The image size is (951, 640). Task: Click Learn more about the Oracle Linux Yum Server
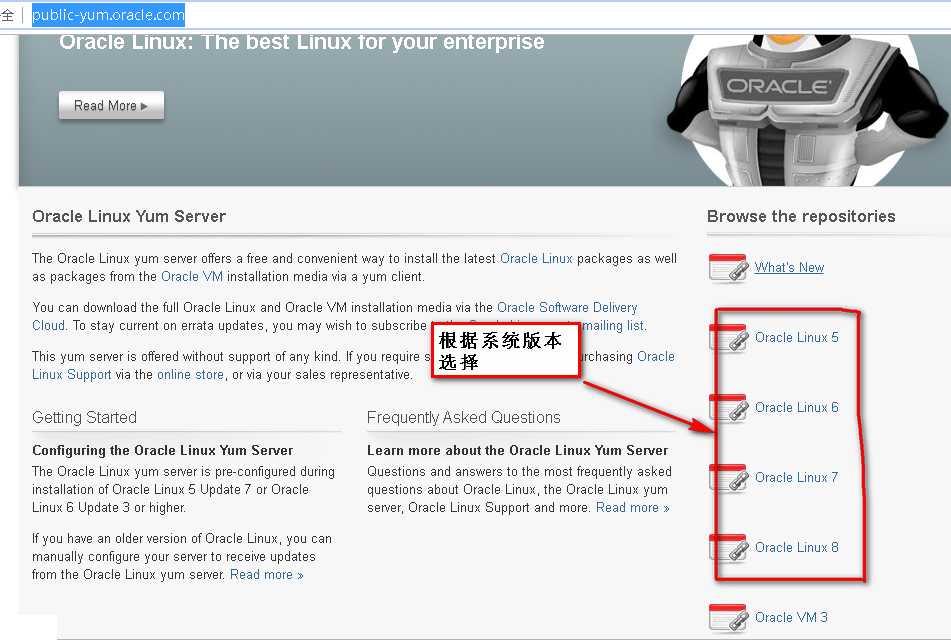pyautogui.click(x=517, y=450)
